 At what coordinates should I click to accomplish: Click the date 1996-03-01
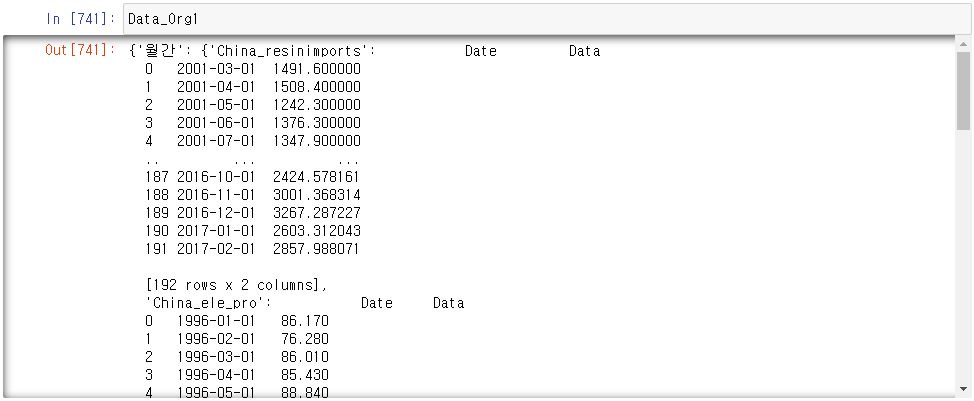(x=216, y=357)
